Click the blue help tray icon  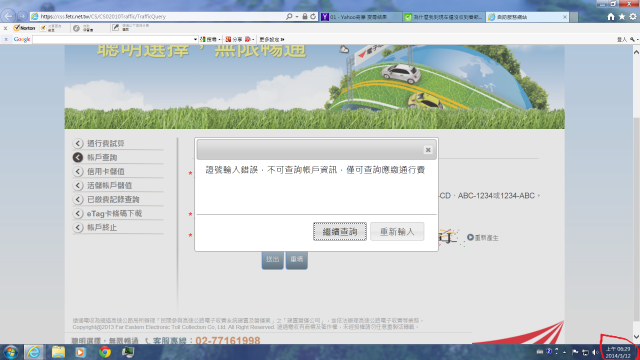pyautogui.click(x=549, y=351)
